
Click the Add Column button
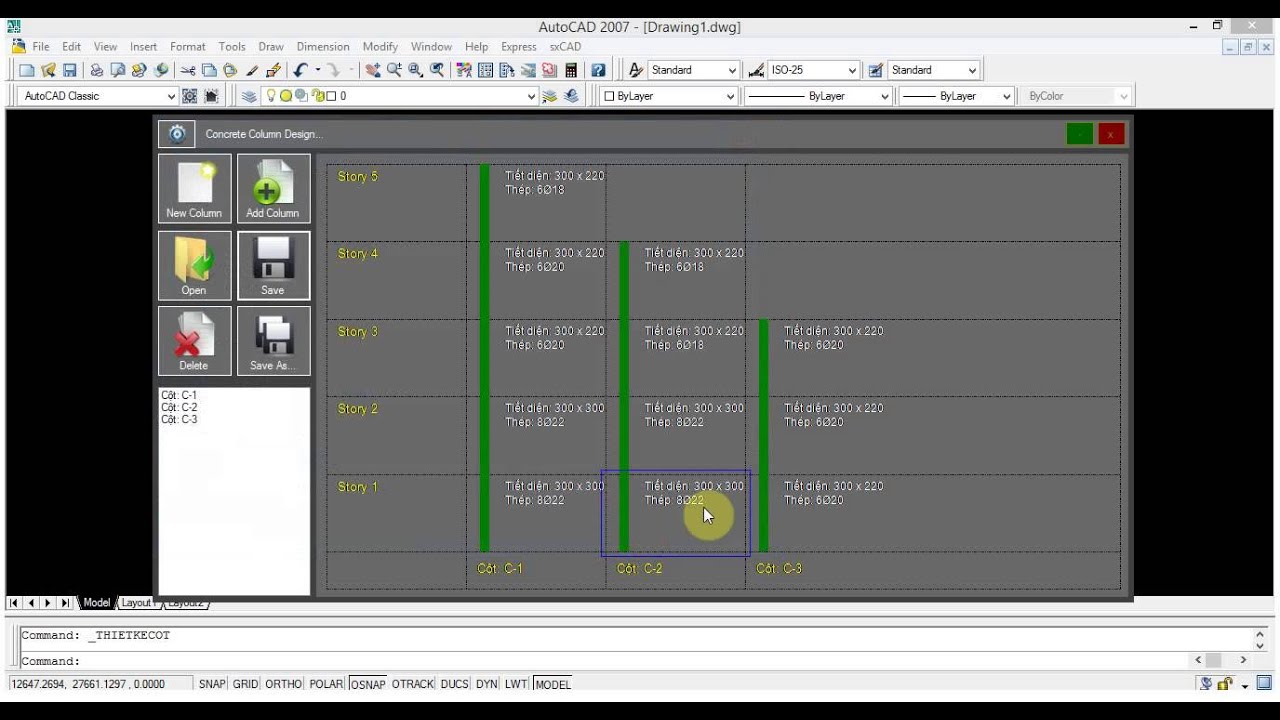(x=274, y=188)
